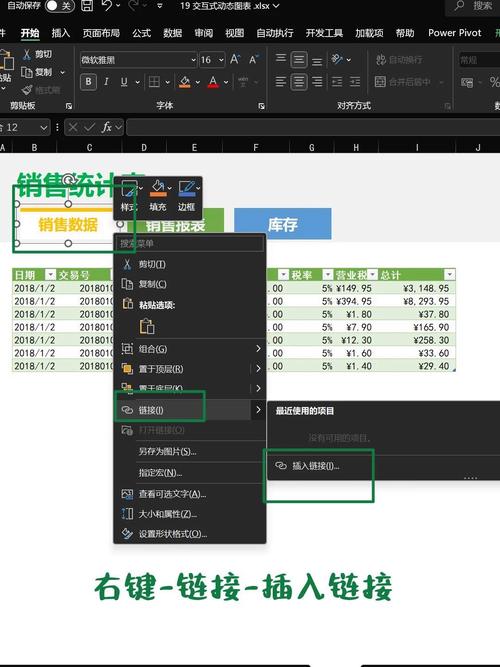Screen dimensions: 500x667
Task: Choose 另存为图片(S)...
Action: point(190,451)
